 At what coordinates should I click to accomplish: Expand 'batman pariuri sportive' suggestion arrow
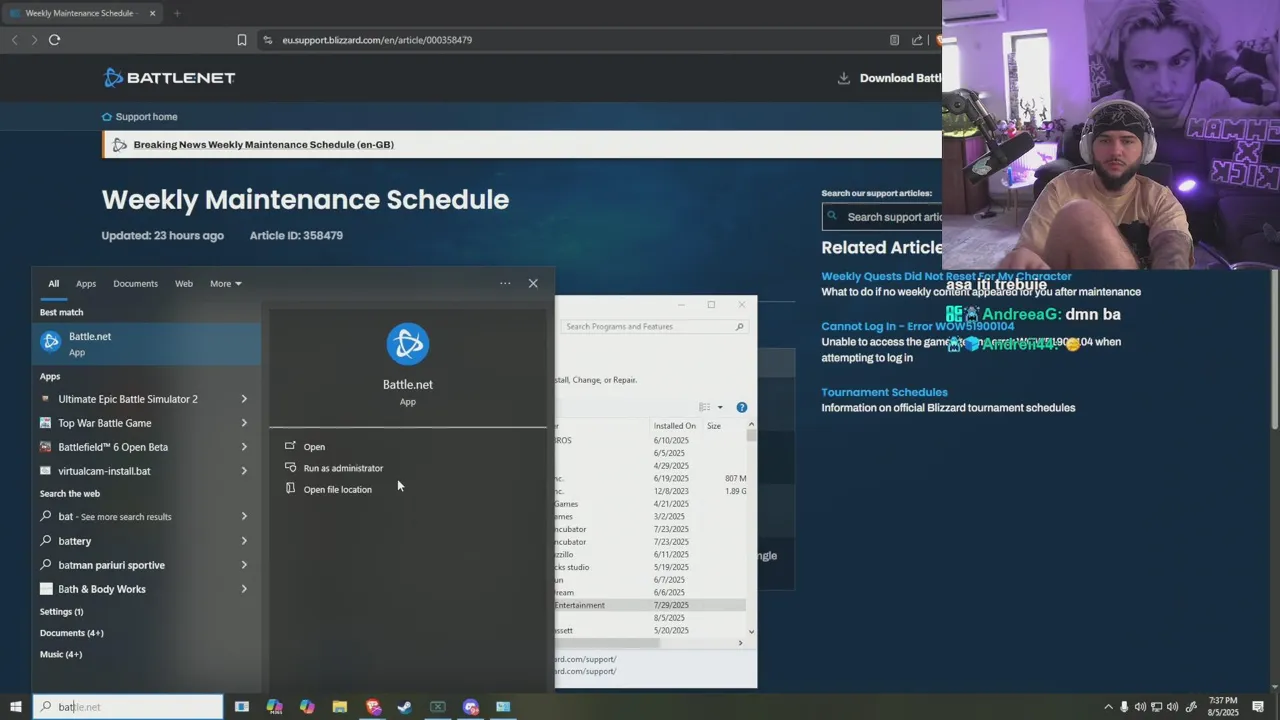(x=244, y=565)
